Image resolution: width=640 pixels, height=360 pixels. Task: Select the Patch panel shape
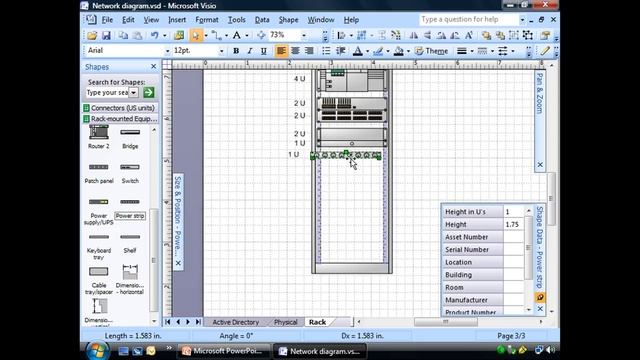click(x=99, y=173)
